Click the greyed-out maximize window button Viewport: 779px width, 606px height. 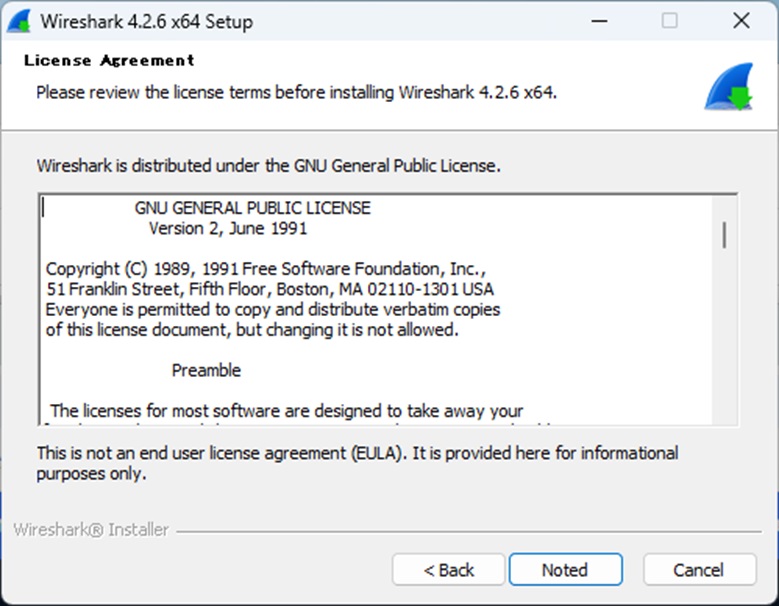pos(669,21)
